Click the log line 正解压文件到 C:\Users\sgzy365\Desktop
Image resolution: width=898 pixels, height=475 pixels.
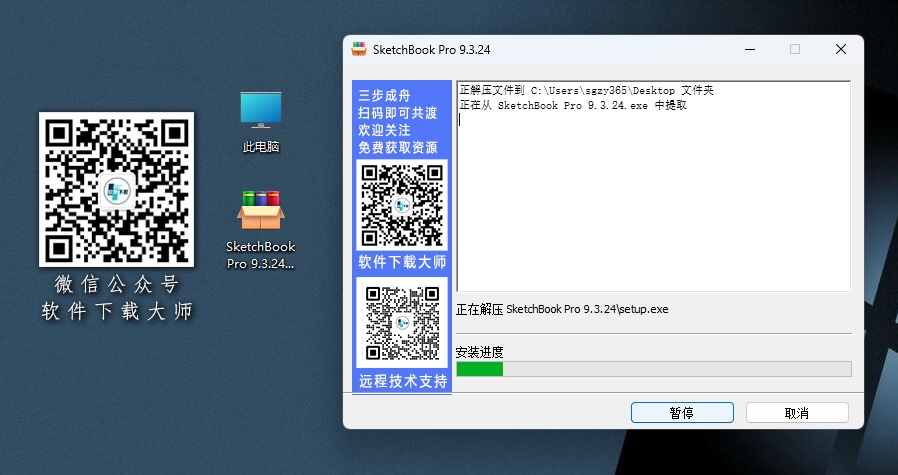point(587,91)
